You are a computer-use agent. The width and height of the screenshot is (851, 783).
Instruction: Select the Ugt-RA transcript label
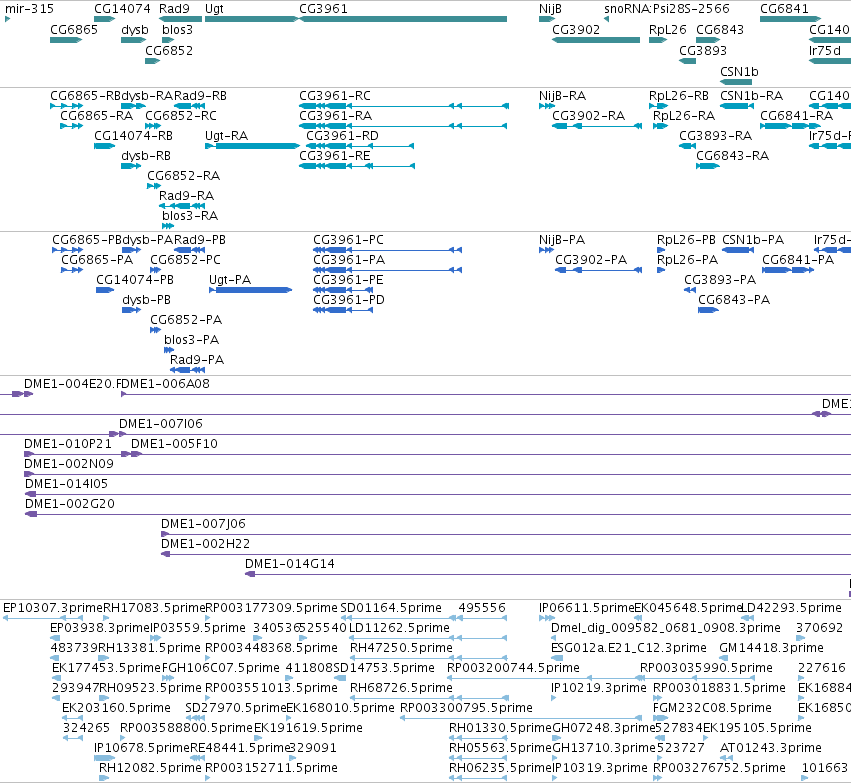coord(226,136)
